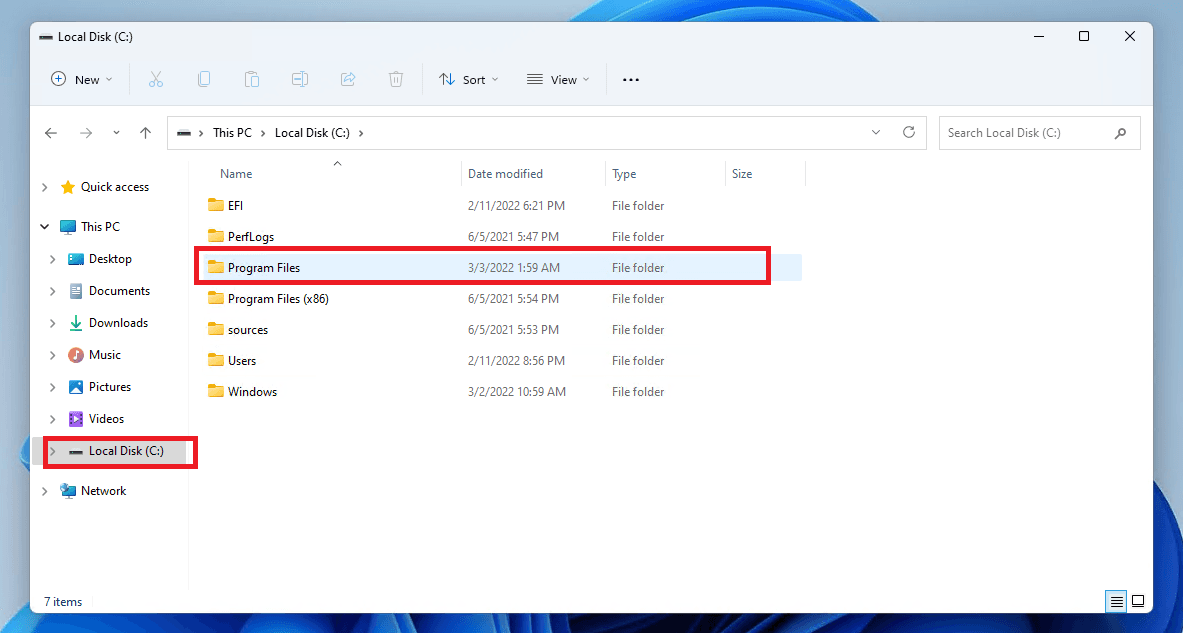Click the Rename icon in toolbar
The height and width of the screenshot is (633, 1183).
pos(300,79)
